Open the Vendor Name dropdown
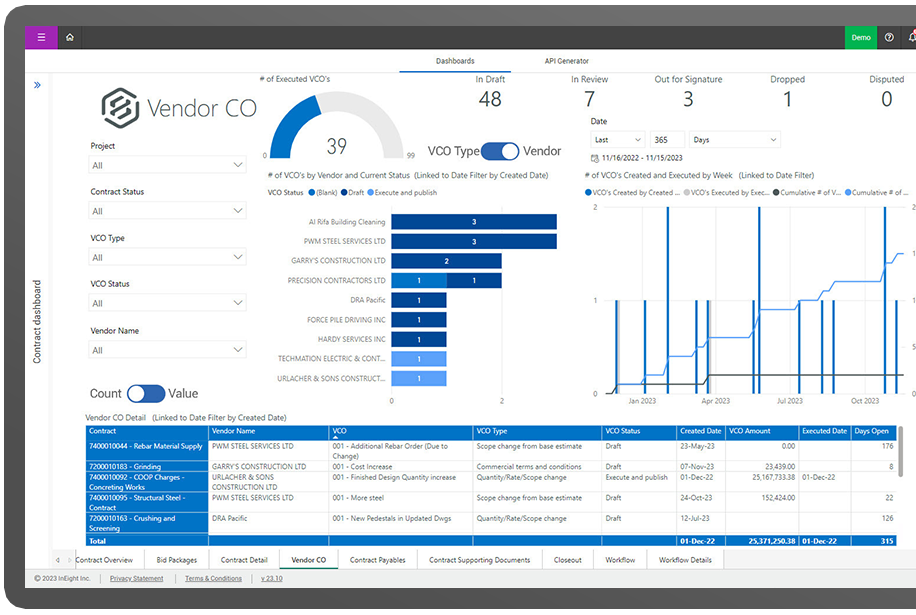This screenshot has height=615, width=916. 167,350
